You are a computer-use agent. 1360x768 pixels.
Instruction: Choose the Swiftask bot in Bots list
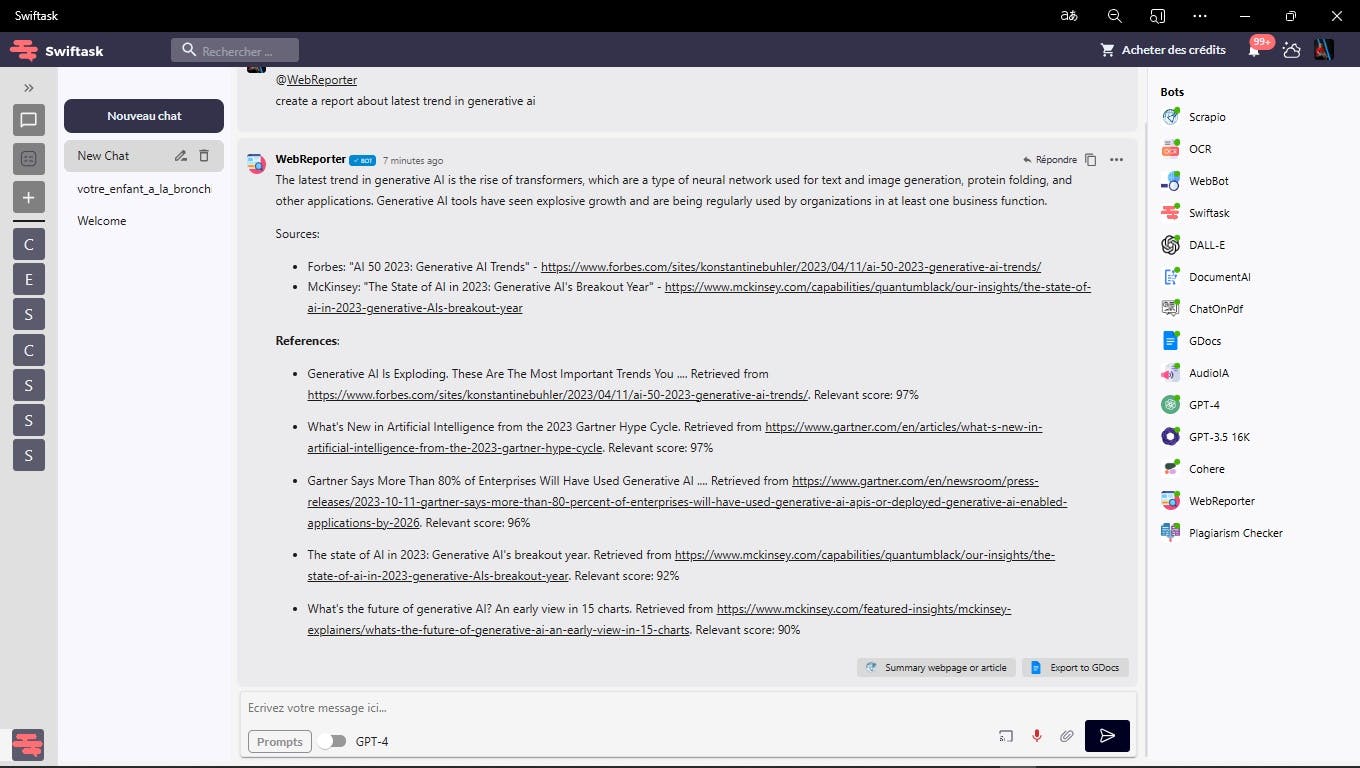click(x=1195, y=213)
